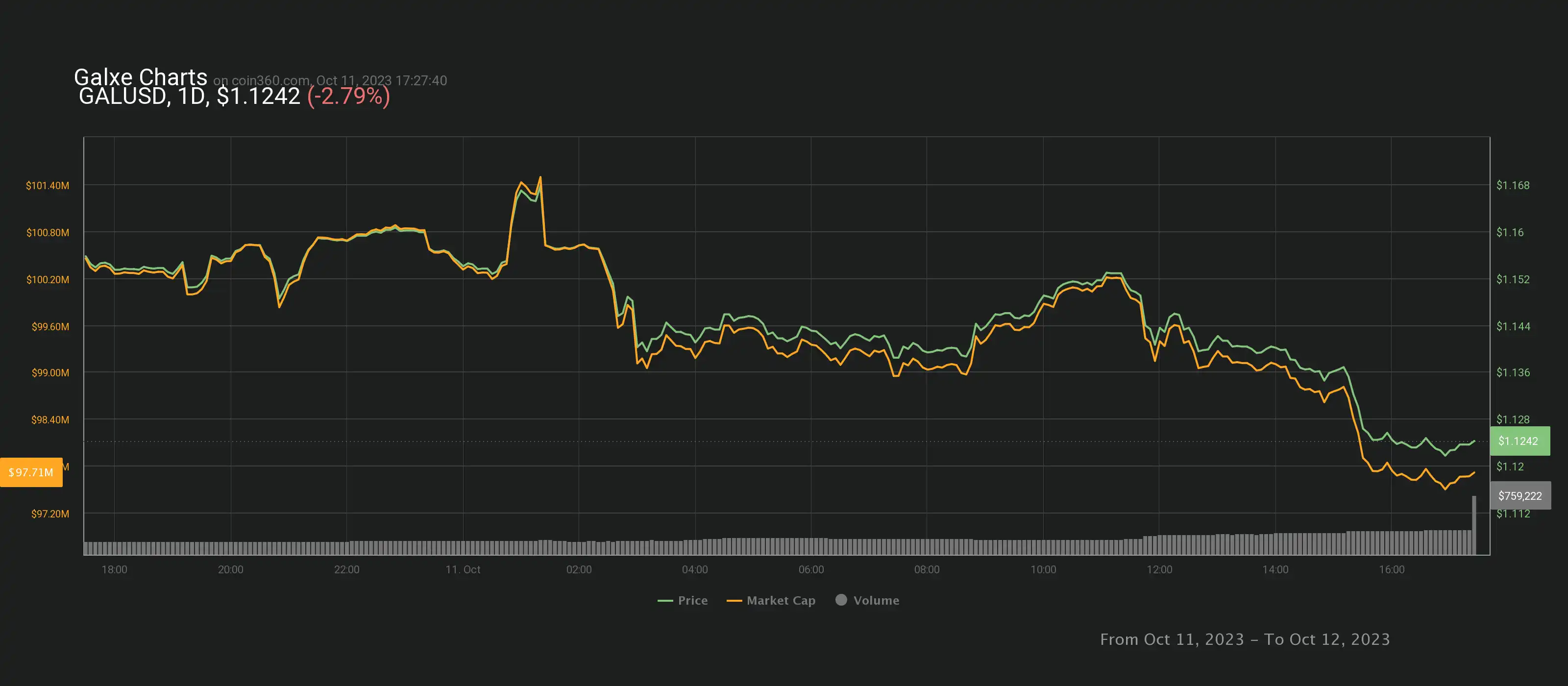This screenshot has width=1568, height=686.
Task: Click the orange Market Cap legend line icon
Action: coord(734,601)
